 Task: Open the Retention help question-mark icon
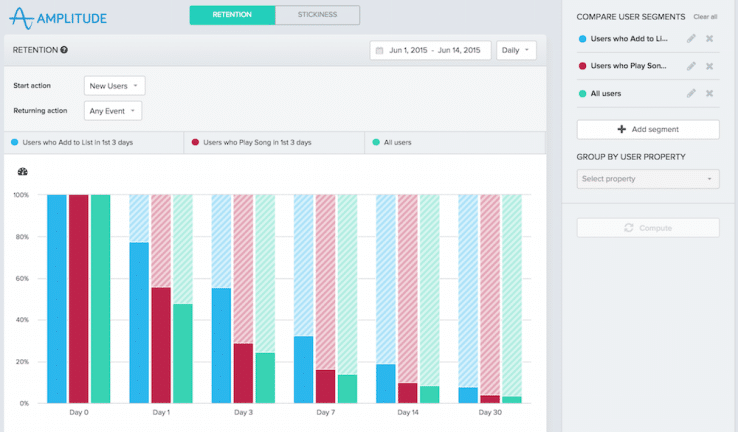tap(64, 50)
